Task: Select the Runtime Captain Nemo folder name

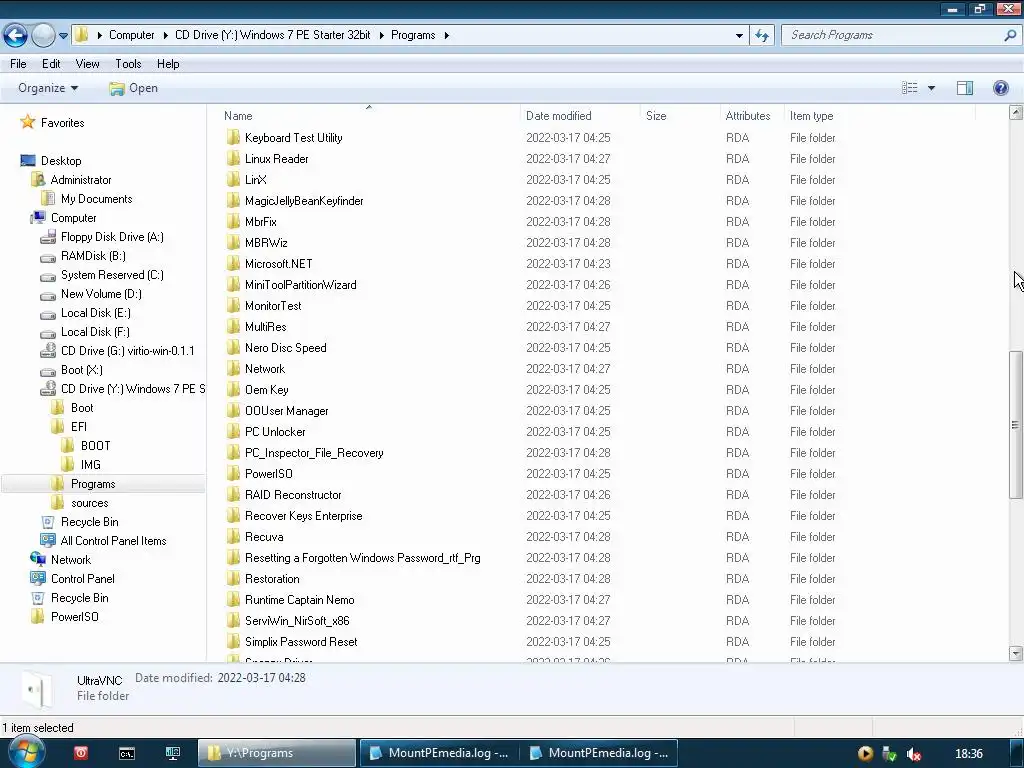Action: pos(300,600)
